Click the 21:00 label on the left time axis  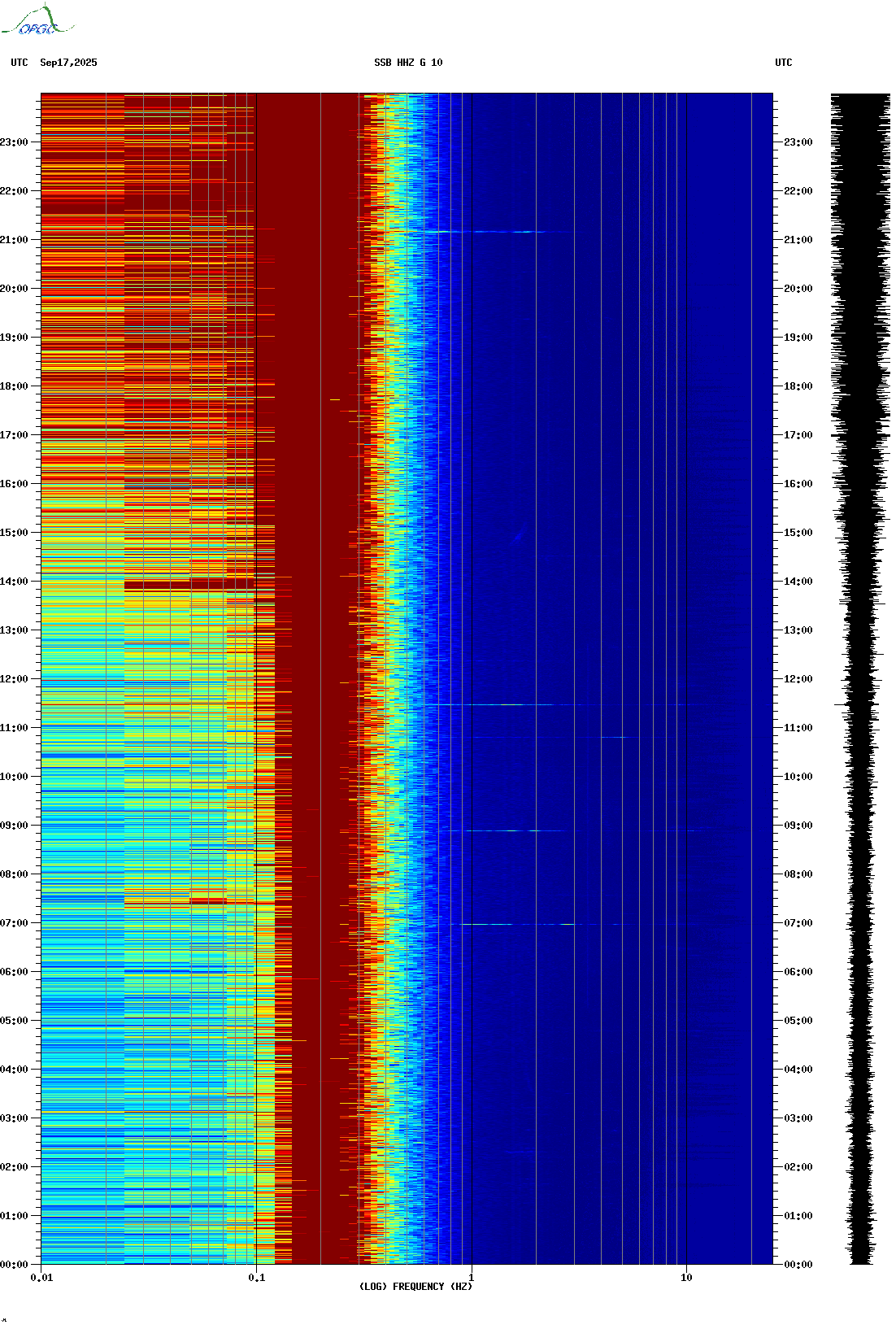[14, 240]
